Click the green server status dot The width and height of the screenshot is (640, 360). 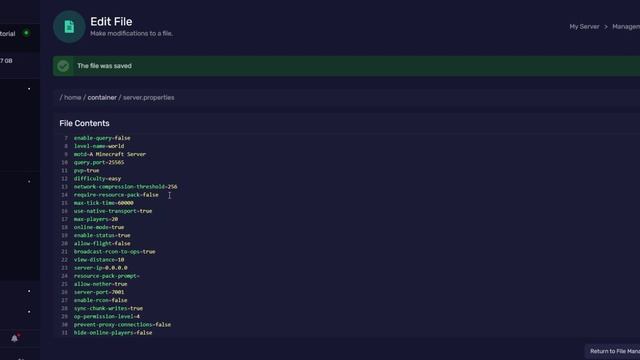coord(26,33)
